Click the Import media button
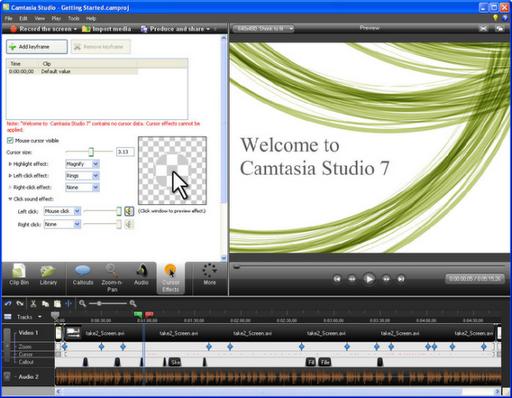Viewport: 512px width, 398px height. click(106, 29)
